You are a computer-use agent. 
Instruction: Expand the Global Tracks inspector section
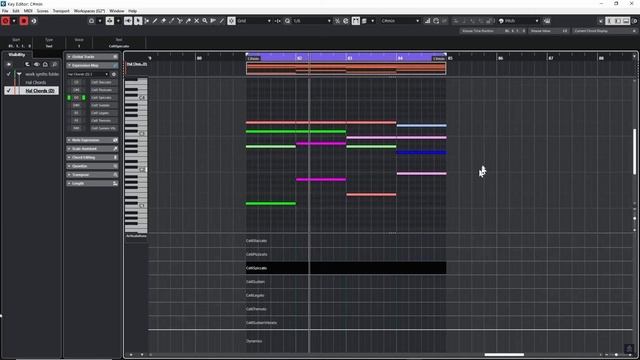click(92, 57)
